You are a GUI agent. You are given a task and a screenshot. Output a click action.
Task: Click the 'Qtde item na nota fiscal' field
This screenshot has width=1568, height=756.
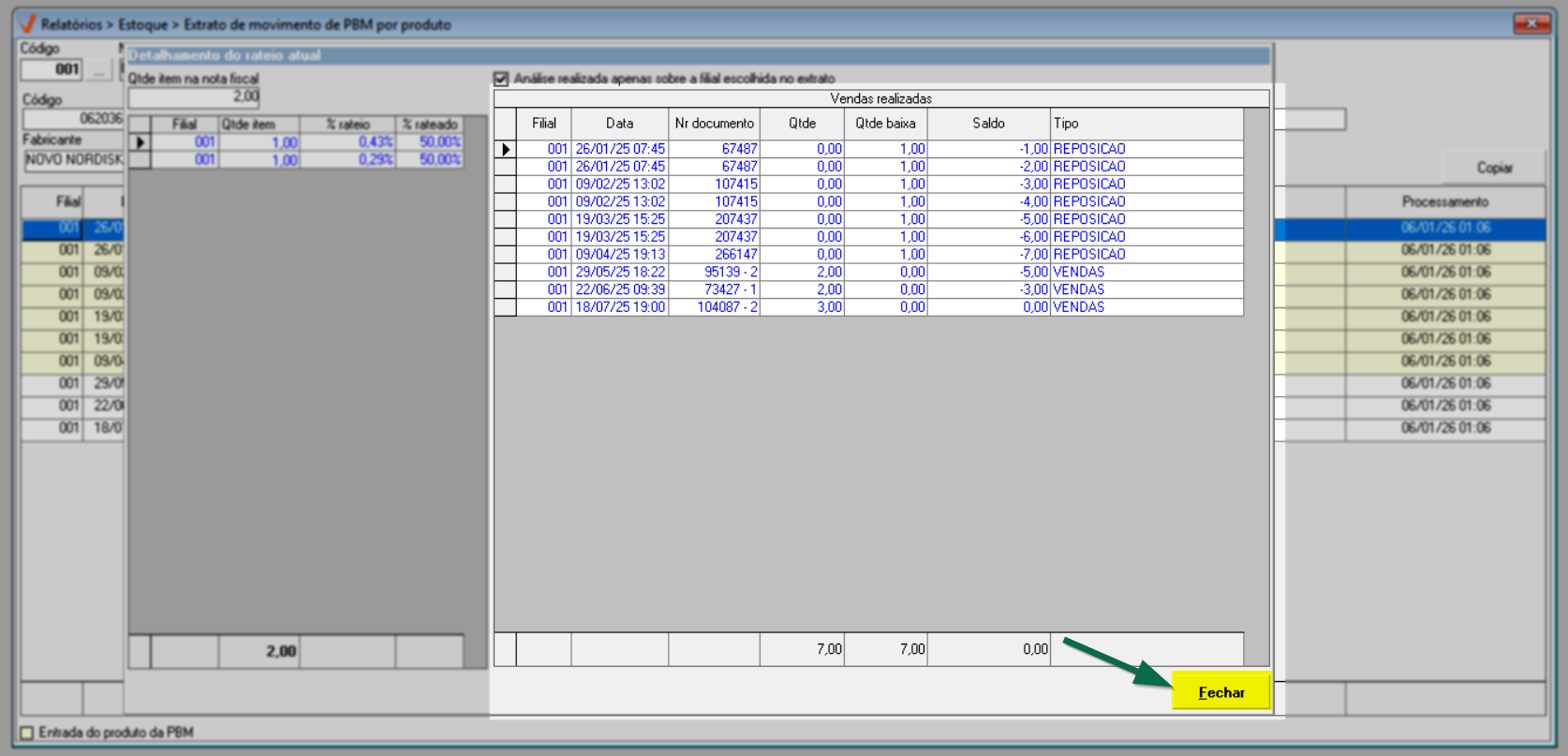[194, 96]
